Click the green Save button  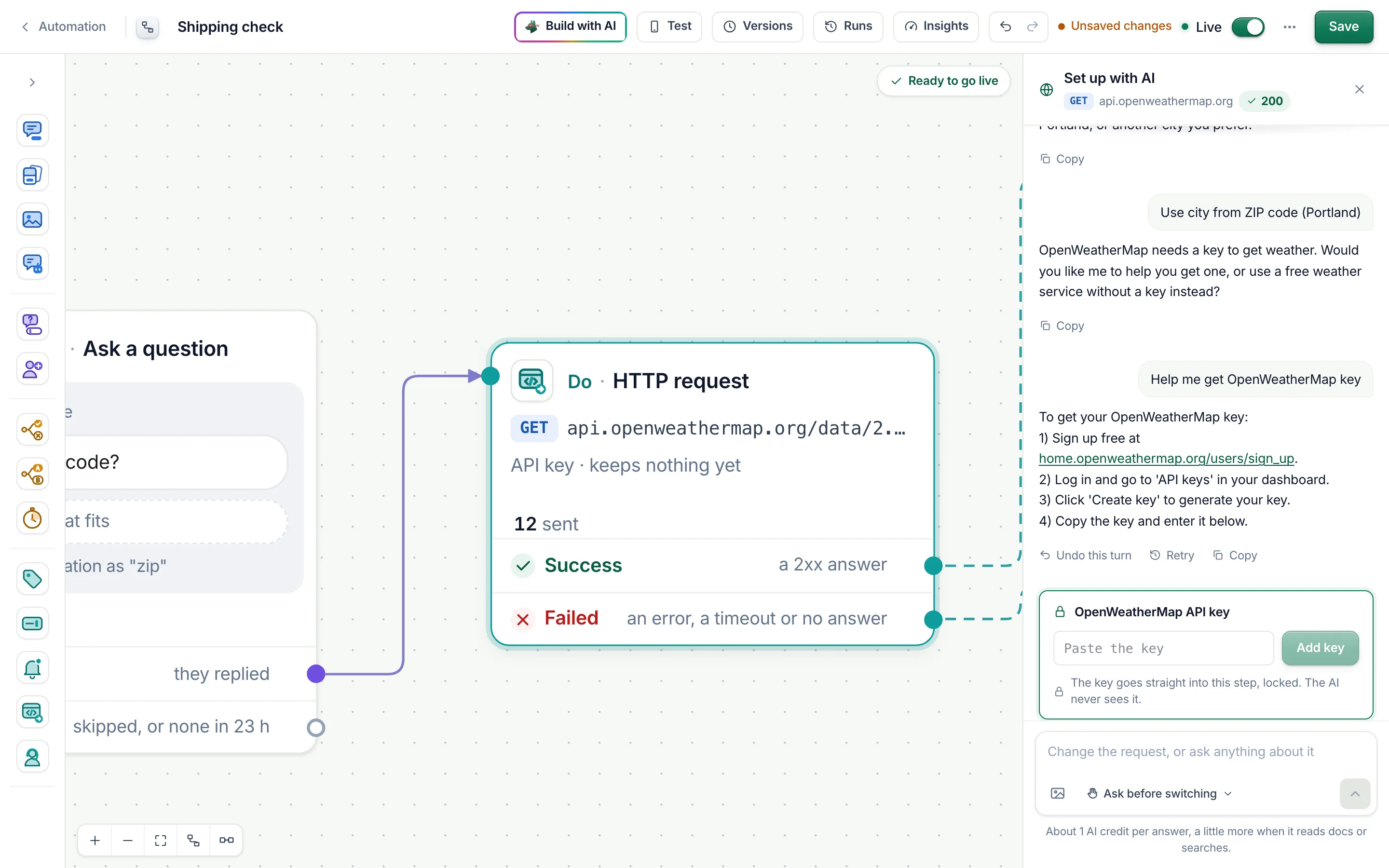pyautogui.click(x=1344, y=27)
